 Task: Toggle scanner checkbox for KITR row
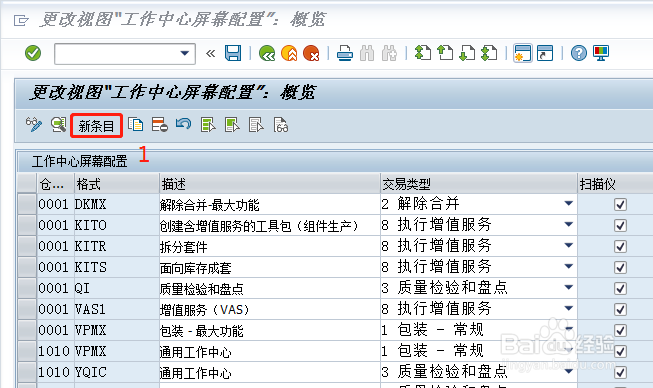pos(620,246)
